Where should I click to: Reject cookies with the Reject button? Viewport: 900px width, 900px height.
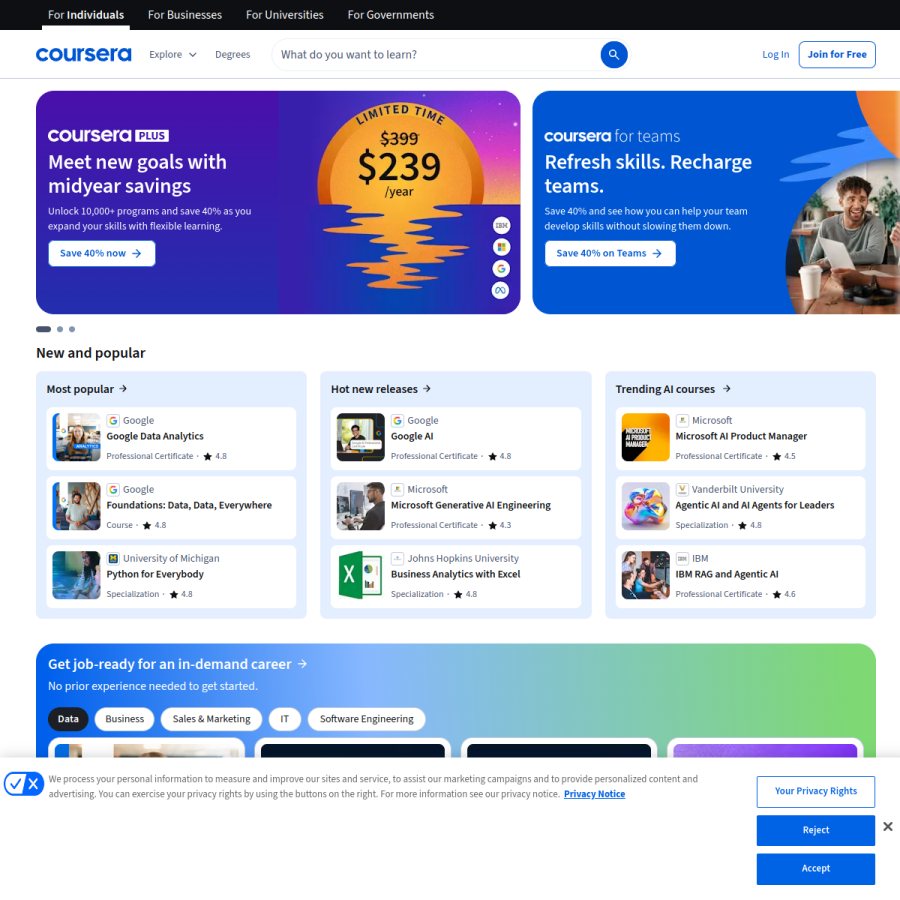(816, 830)
